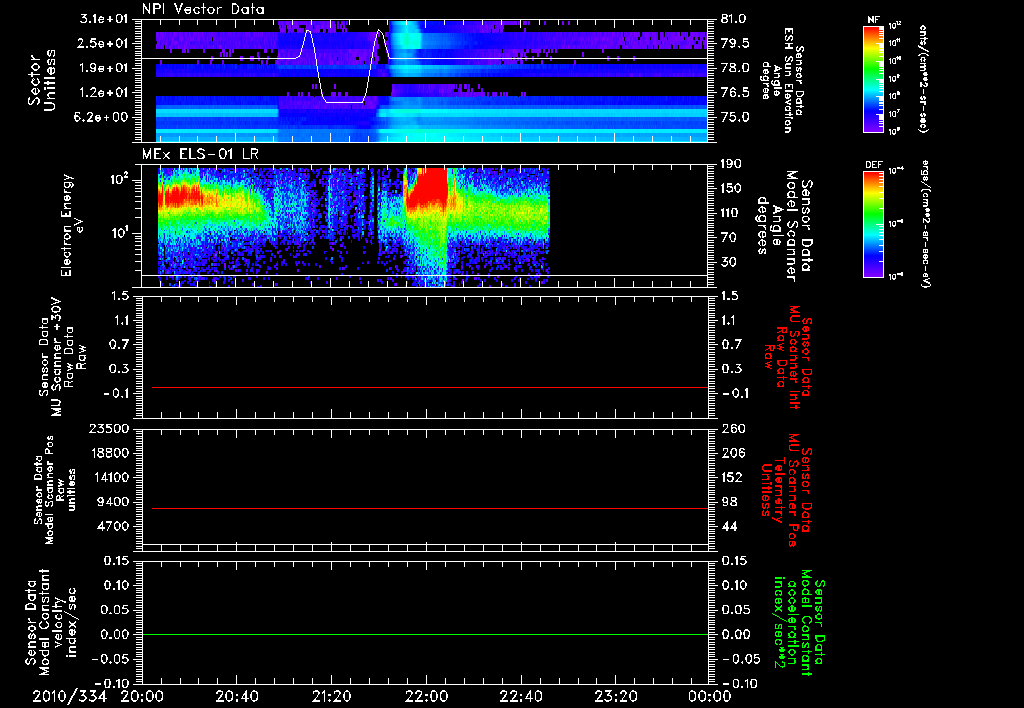Click the '206' telemetry tick value
This screenshot has width=1024, height=708.
[731, 453]
